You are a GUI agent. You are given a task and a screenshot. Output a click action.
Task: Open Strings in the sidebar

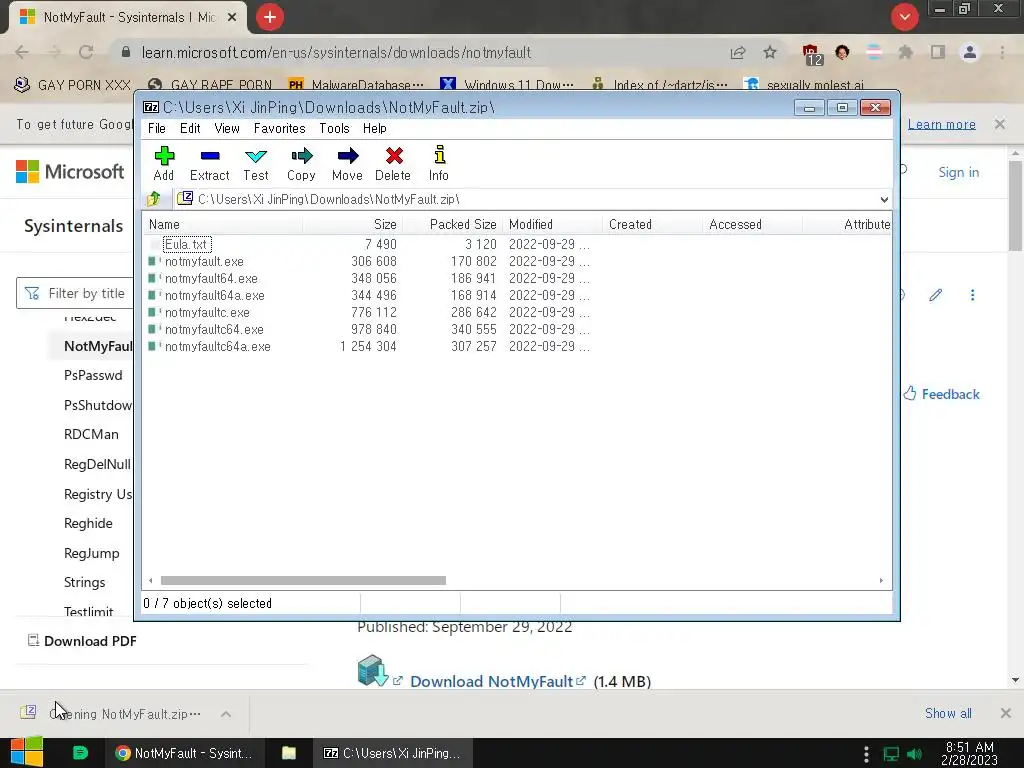point(84,582)
